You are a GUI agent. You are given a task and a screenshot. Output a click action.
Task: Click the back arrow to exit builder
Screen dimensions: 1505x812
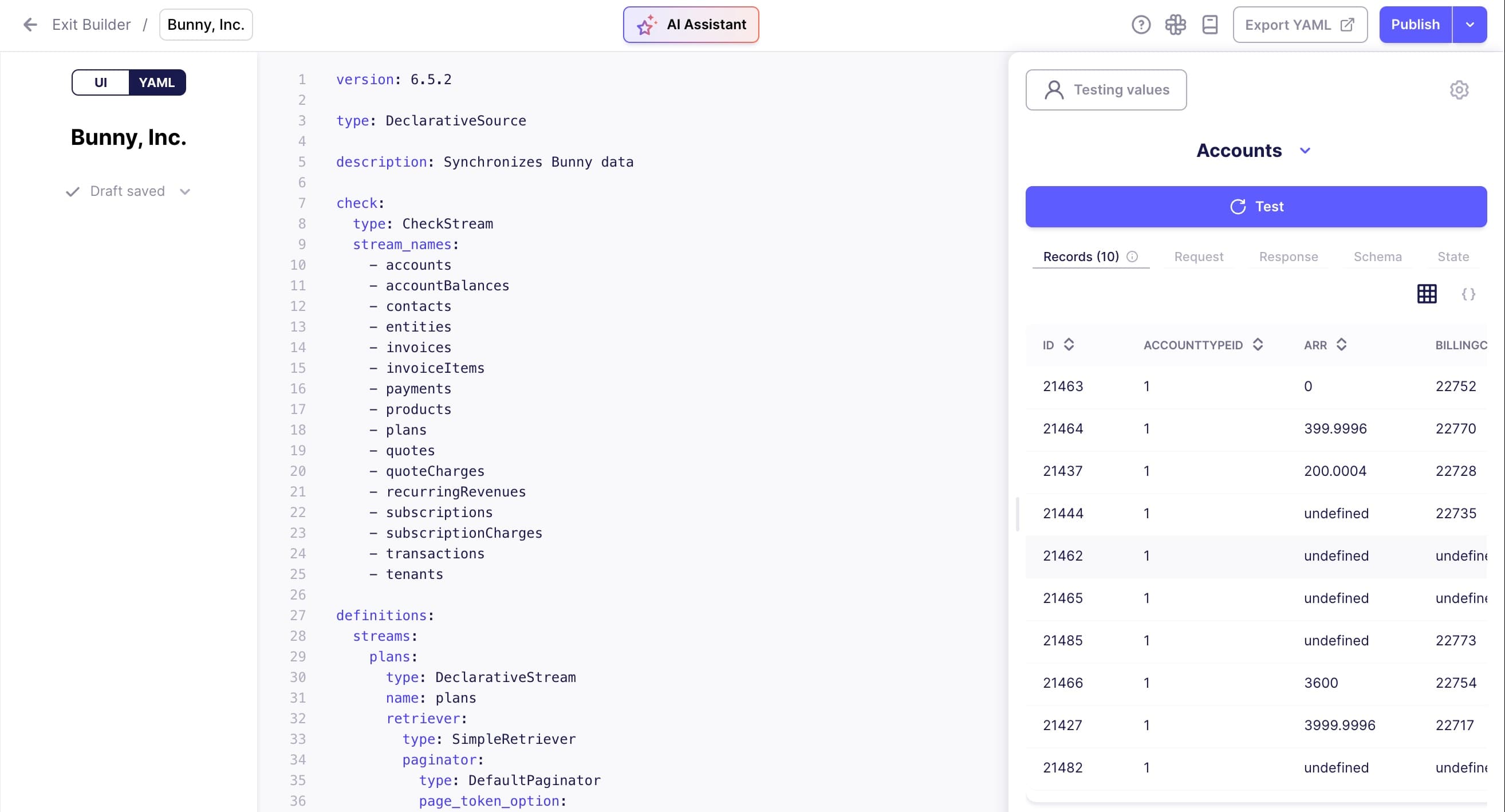tap(30, 25)
